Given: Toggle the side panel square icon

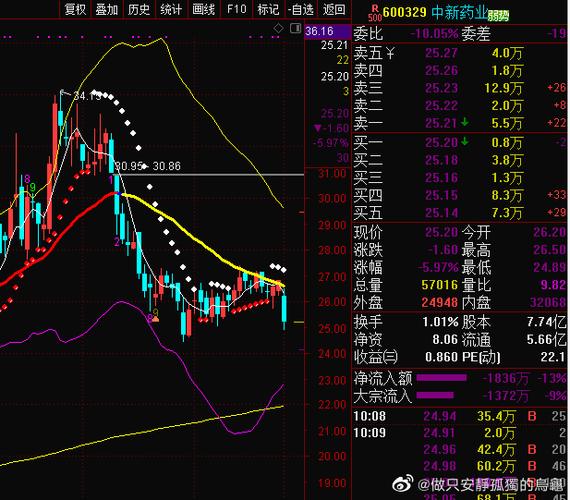Looking at the screenshot, I should [x=295, y=28].
